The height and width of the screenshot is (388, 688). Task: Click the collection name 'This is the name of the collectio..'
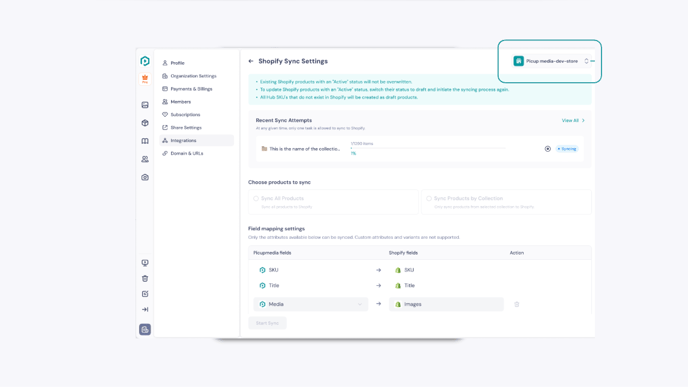pyautogui.click(x=305, y=149)
